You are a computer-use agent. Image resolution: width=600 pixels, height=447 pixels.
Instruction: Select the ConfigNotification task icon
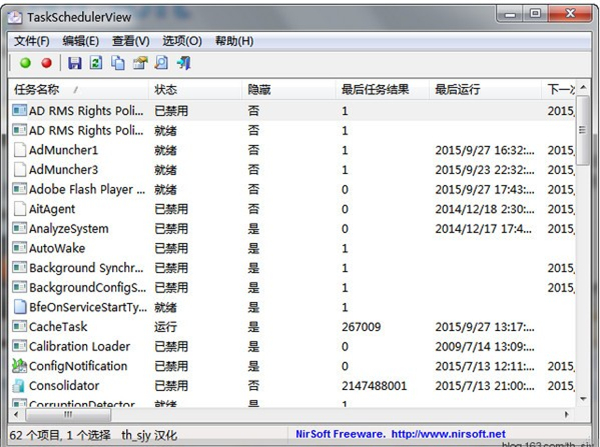click(19, 366)
